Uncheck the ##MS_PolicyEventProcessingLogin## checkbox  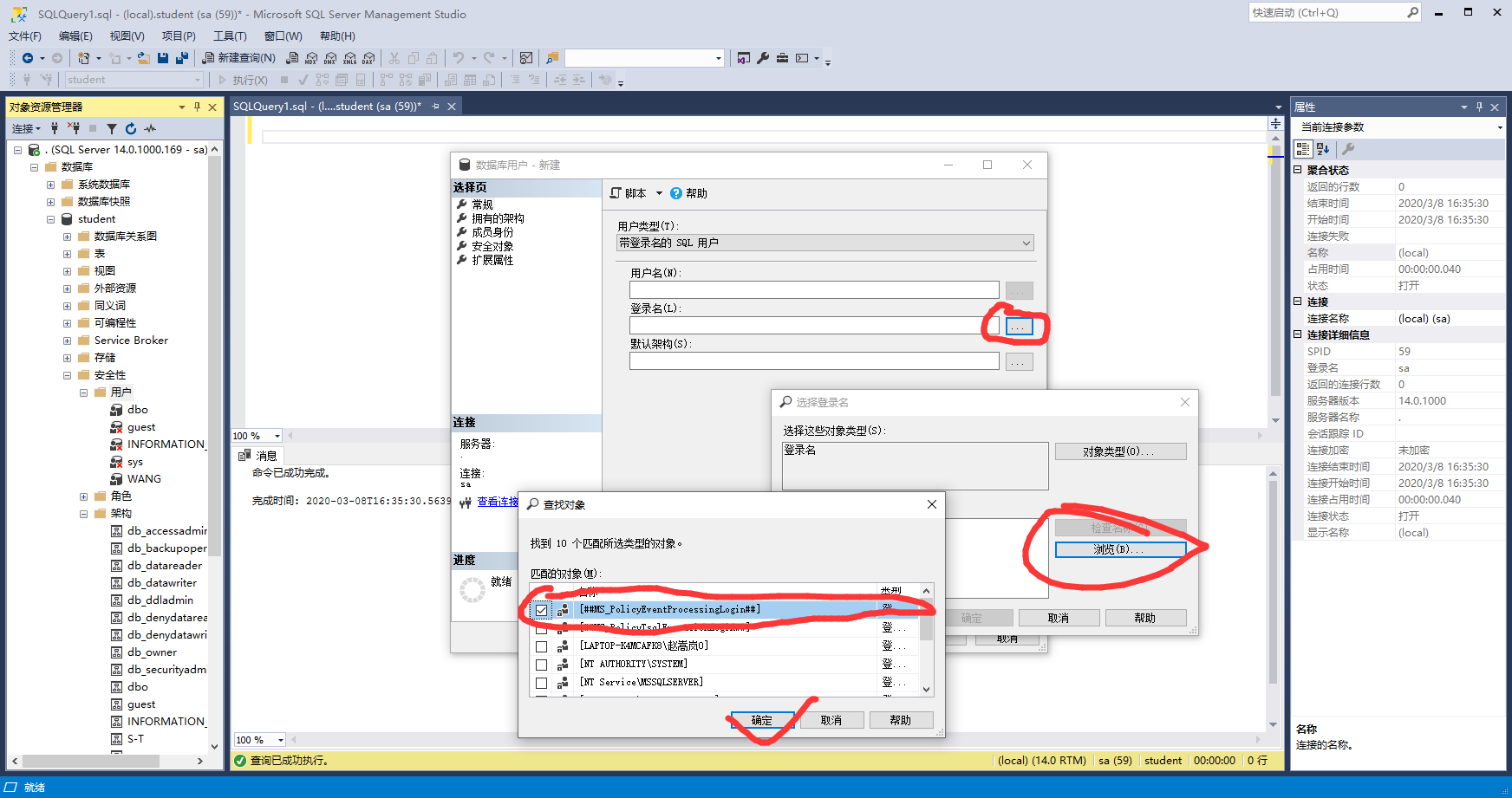click(x=541, y=610)
